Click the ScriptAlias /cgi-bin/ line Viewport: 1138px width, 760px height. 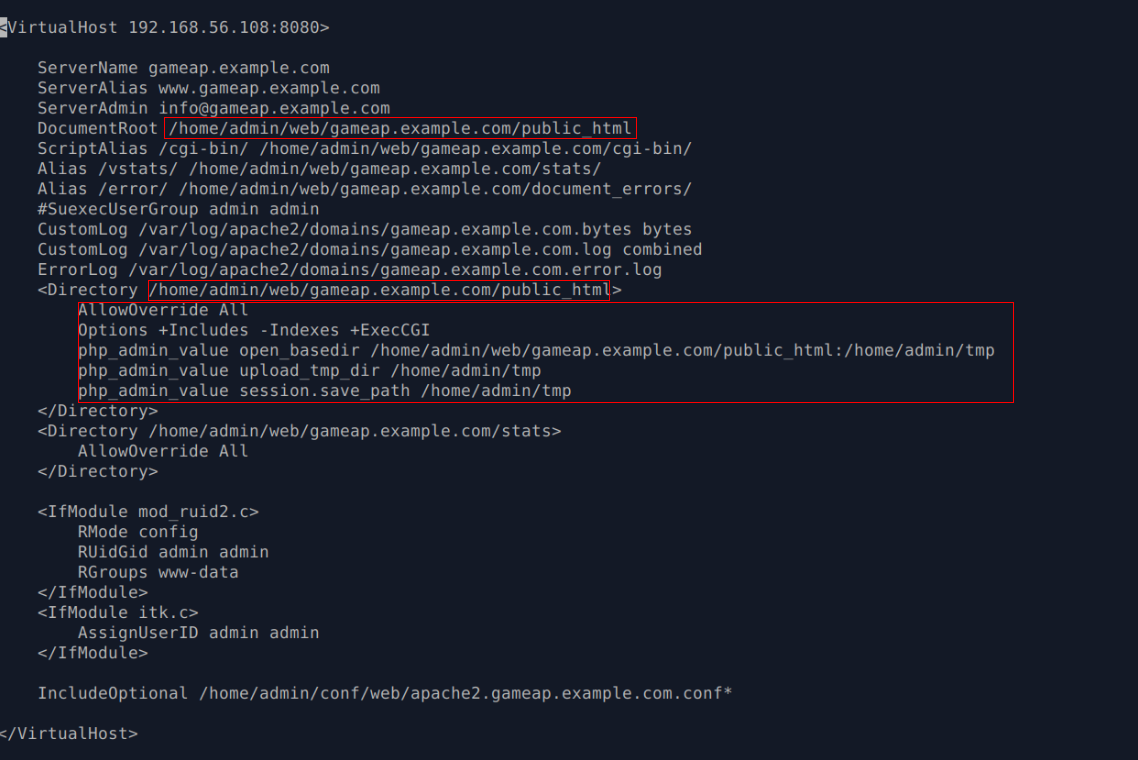pos(365,149)
